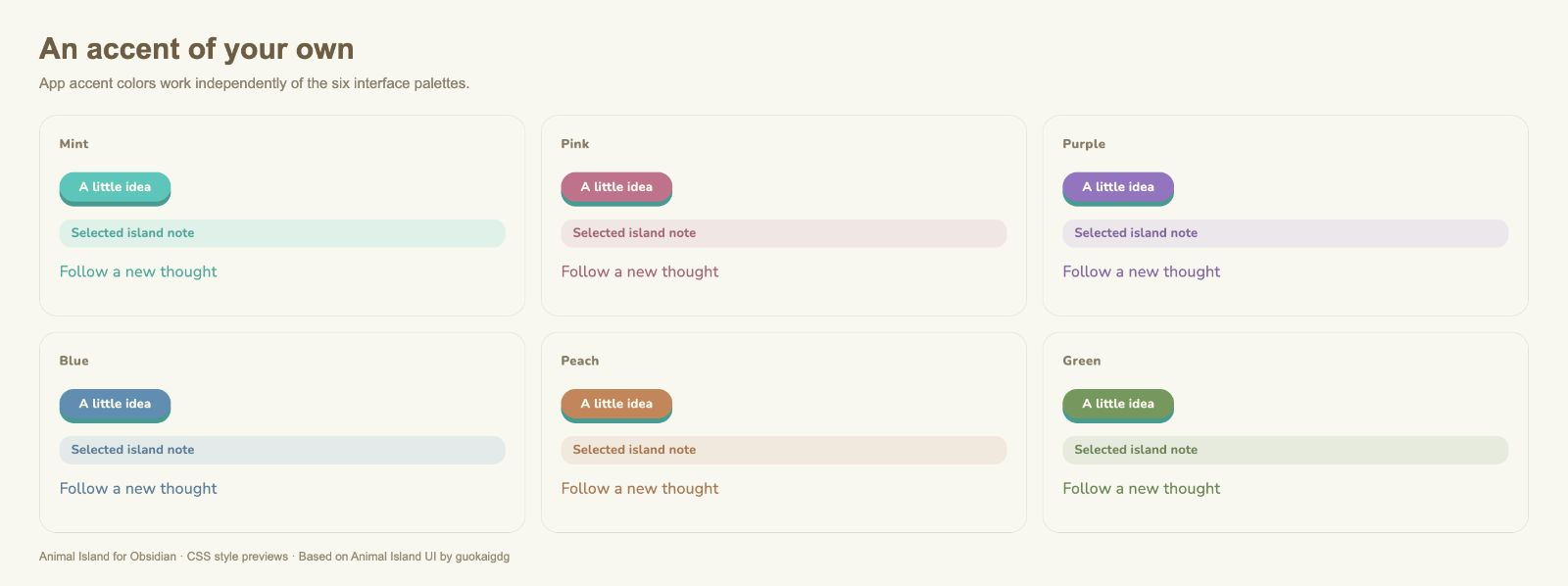Select the pink "Selected island note" item
The image size is (1568, 586).
(784, 233)
